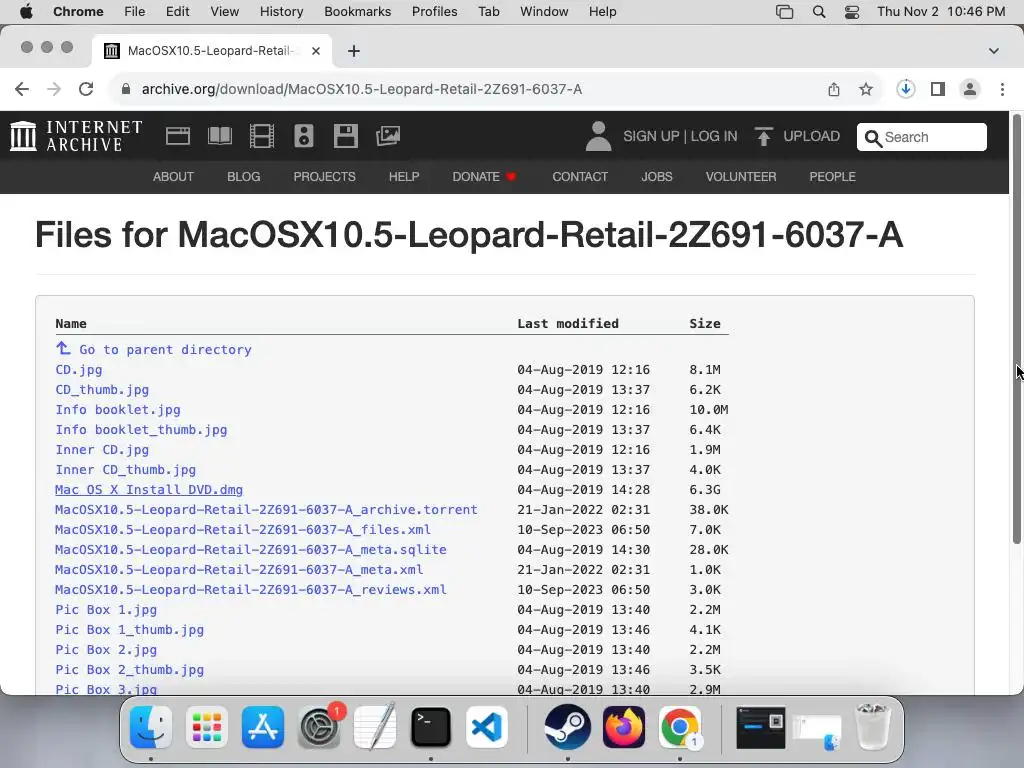This screenshot has height=768, width=1024.
Task: Open the Texts book icon in header
Action: [x=219, y=136]
